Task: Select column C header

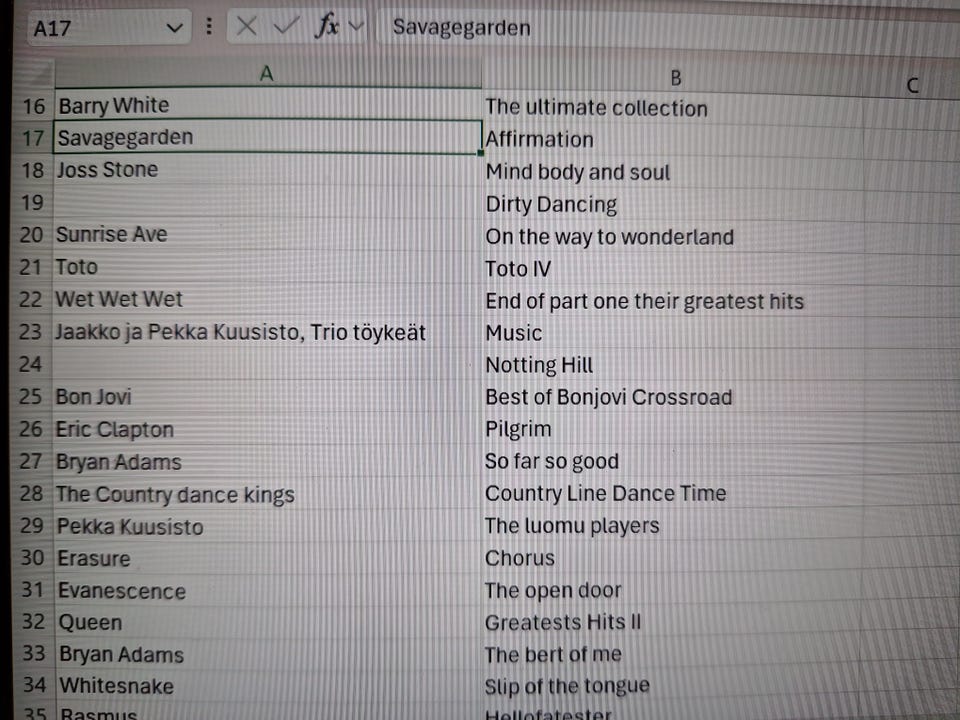Action: [912, 85]
